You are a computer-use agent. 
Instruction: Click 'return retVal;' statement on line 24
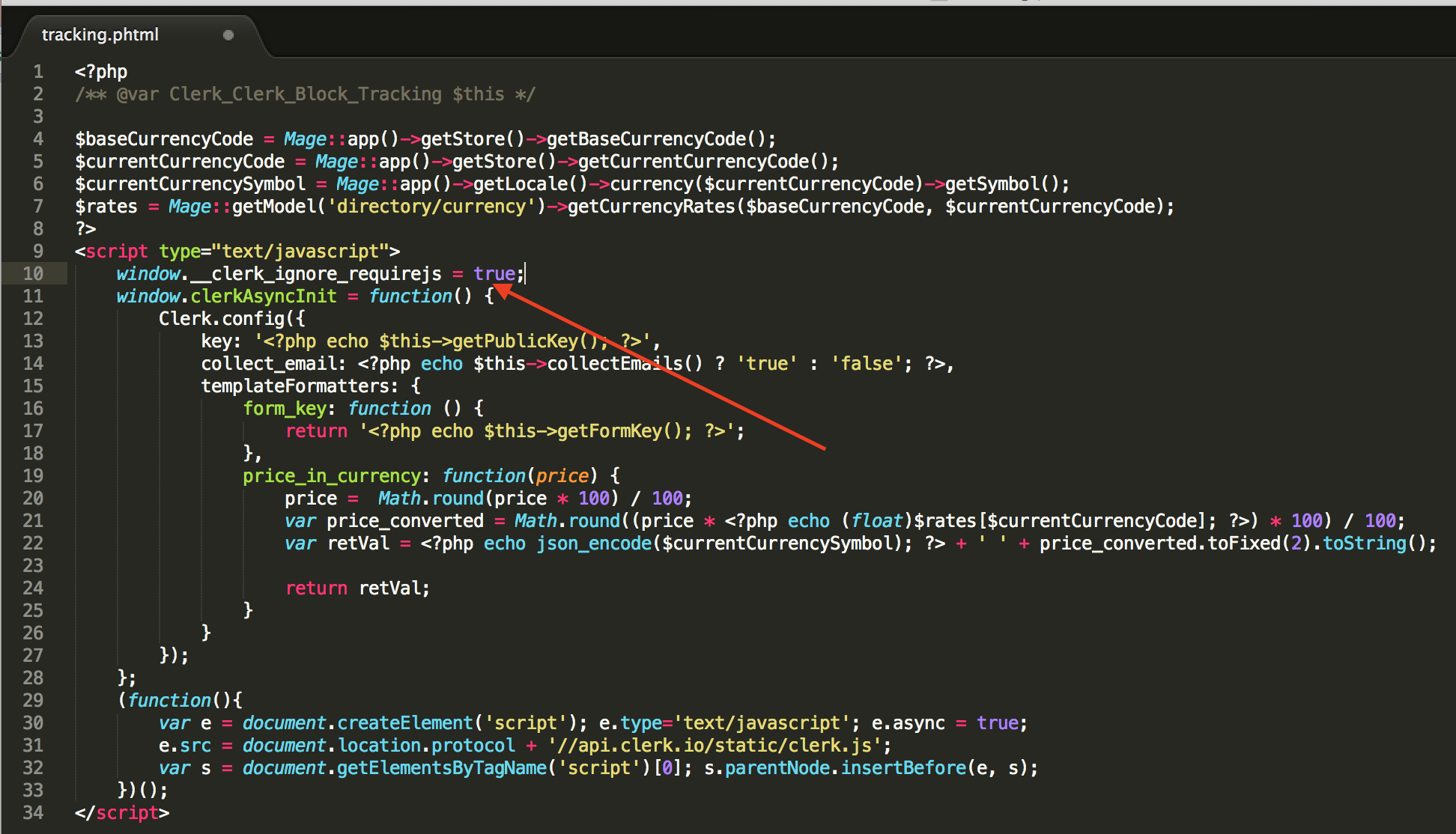(x=357, y=588)
